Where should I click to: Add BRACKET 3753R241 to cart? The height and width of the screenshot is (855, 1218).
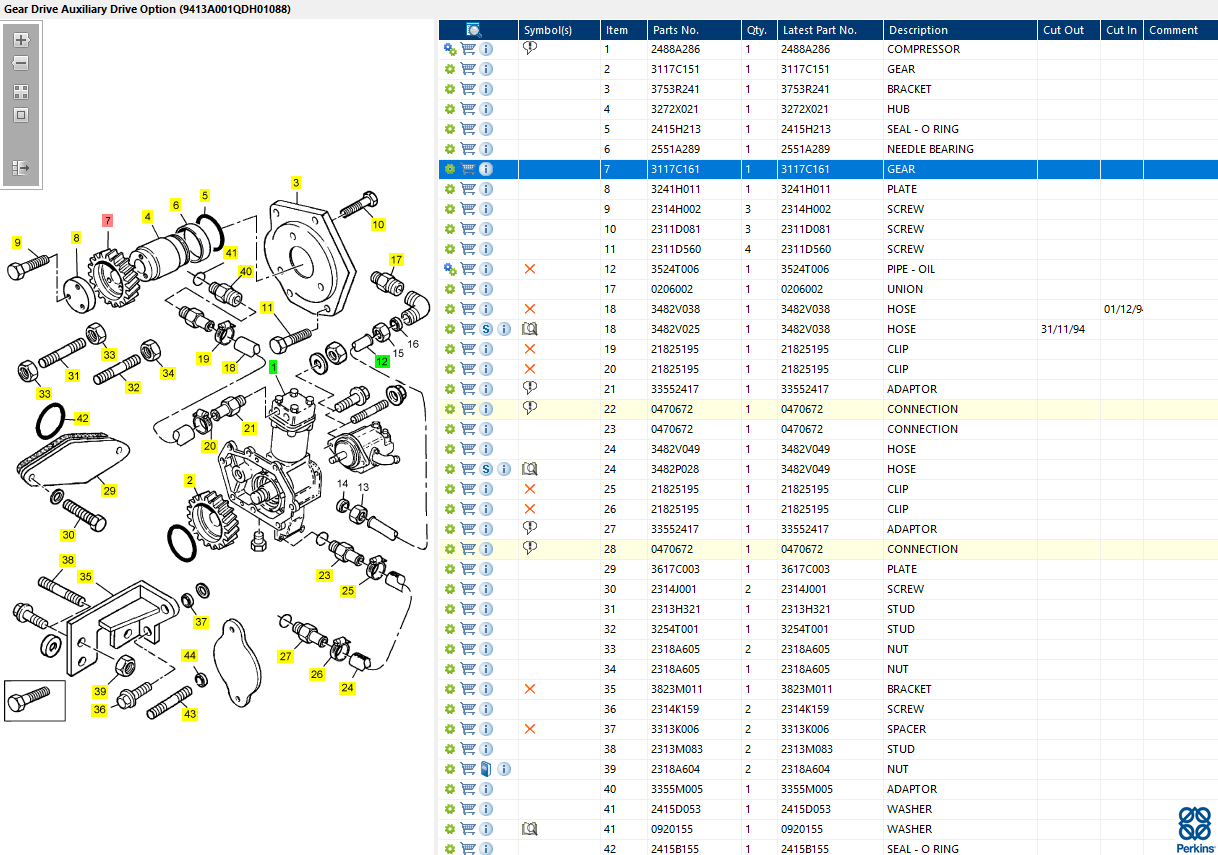point(468,89)
